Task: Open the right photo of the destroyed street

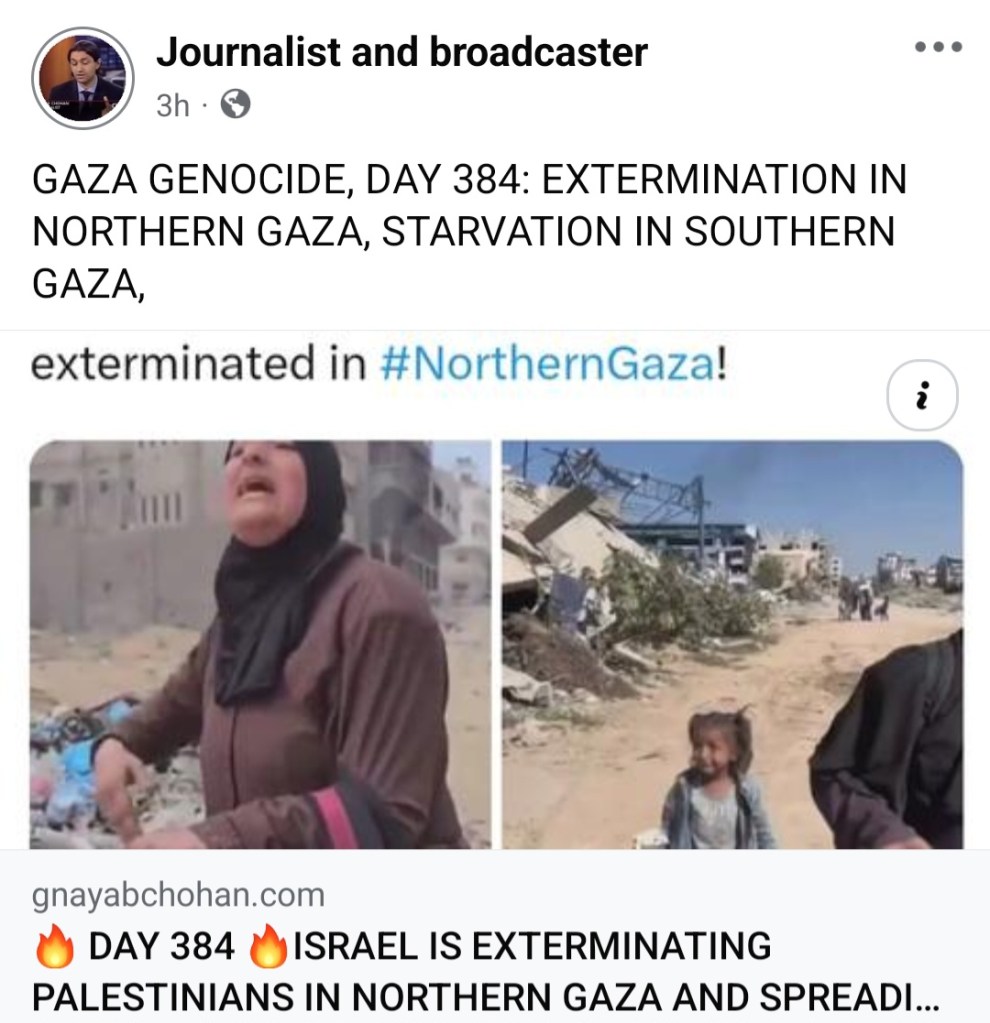Action: [x=732, y=645]
